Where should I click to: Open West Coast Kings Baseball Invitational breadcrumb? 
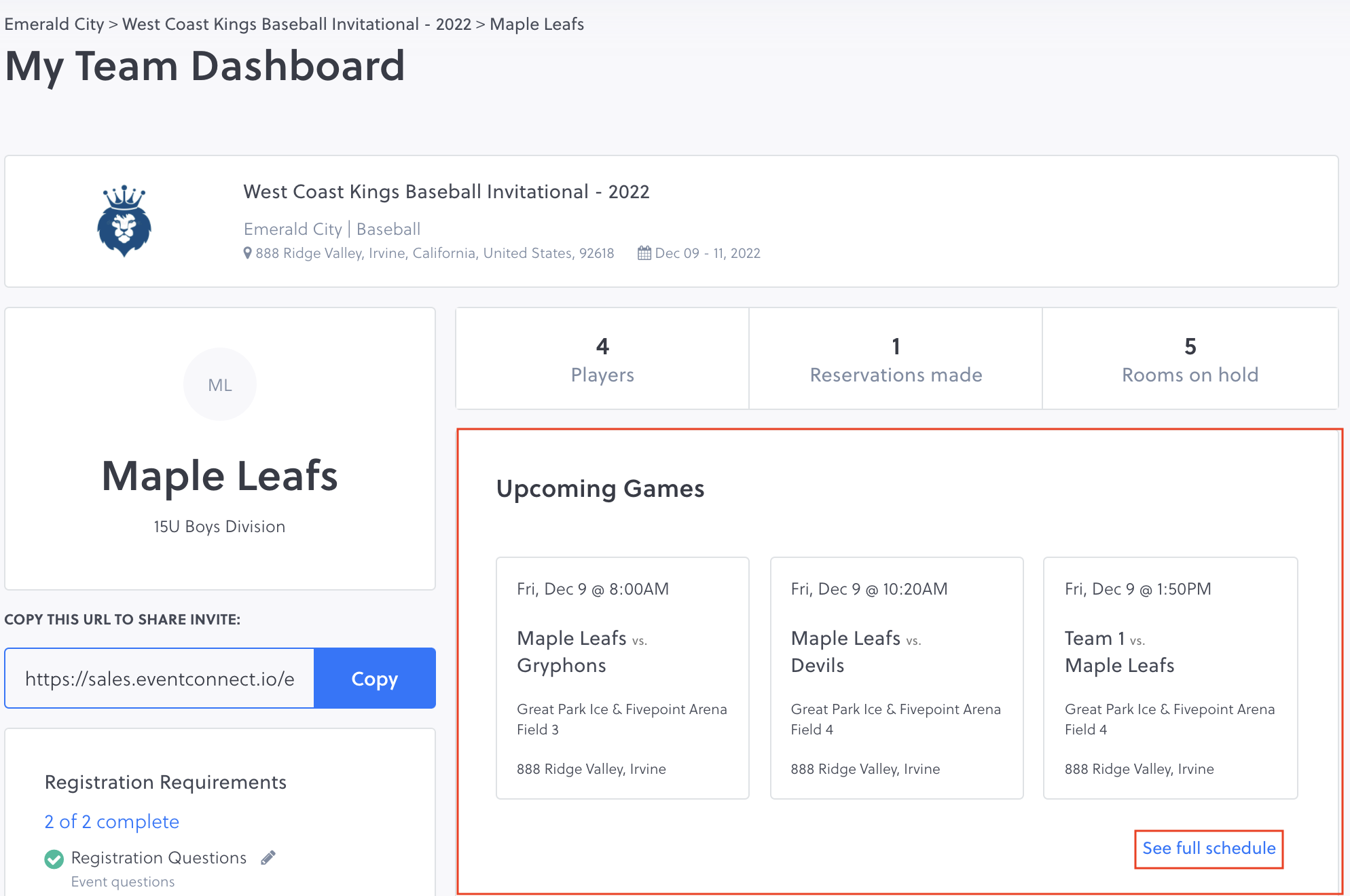coord(297,24)
